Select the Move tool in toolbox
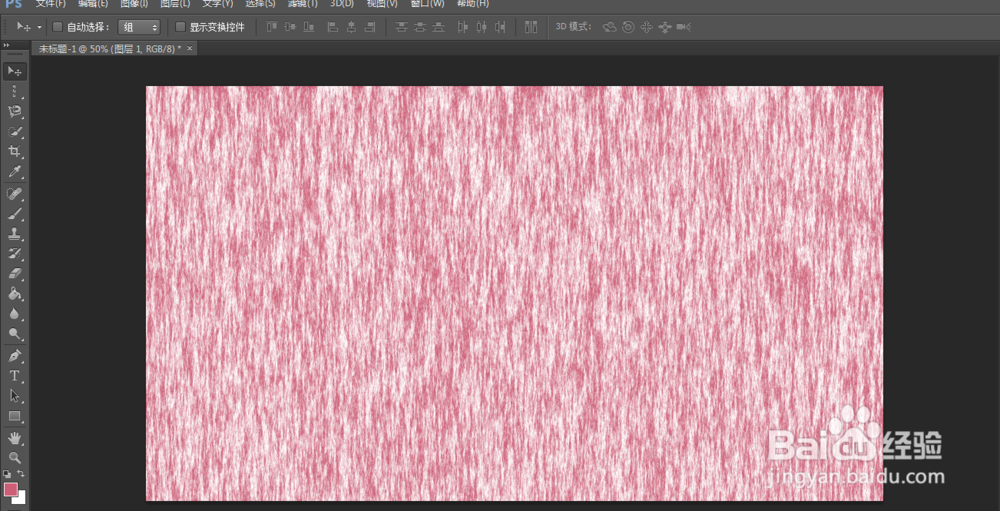The height and width of the screenshot is (511, 1000). [x=15, y=71]
